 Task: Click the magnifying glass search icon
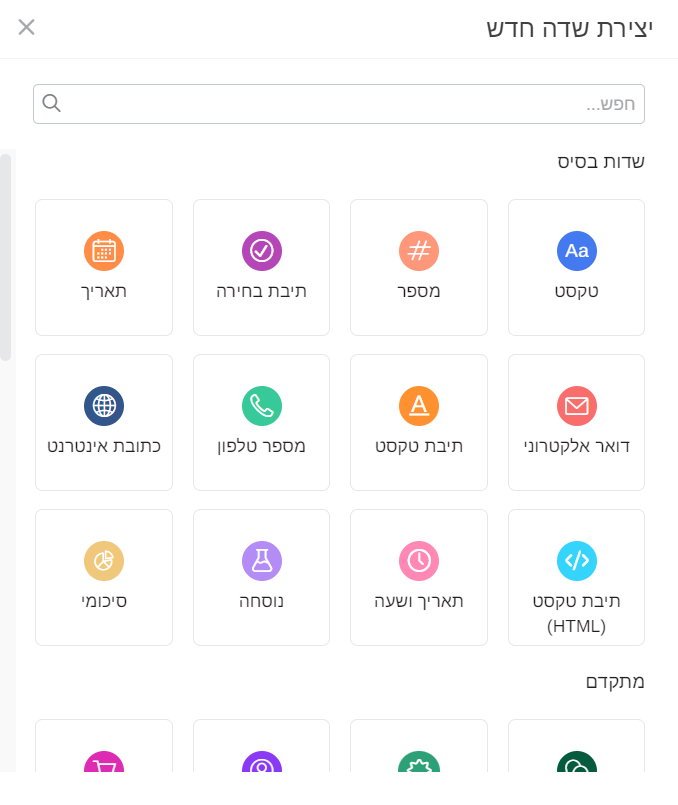click(52, 103)
